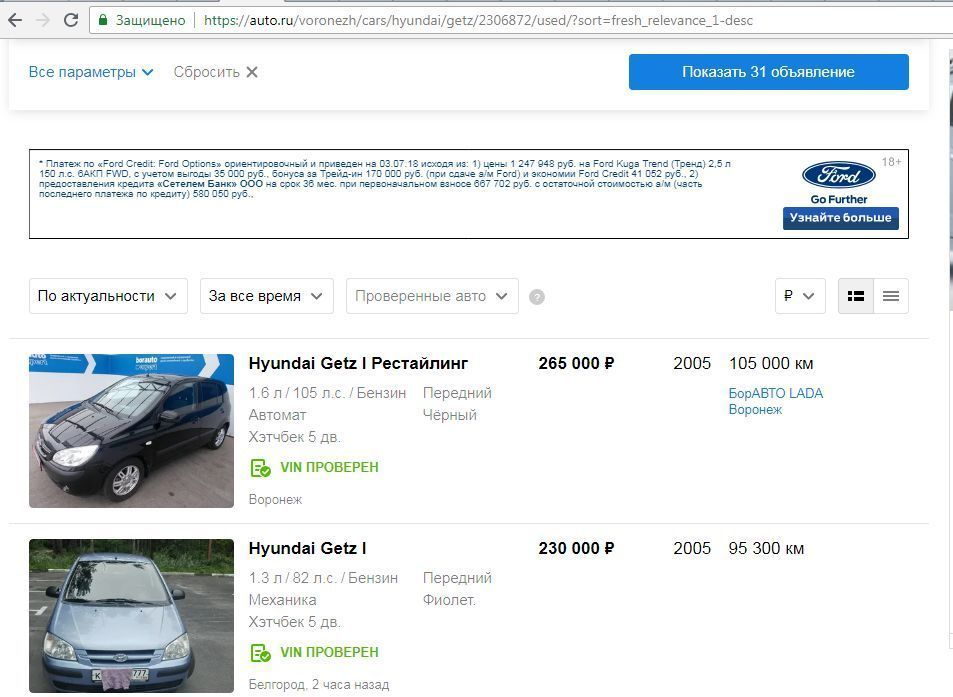This screenshot has width=953, height=697.
Task: Open the За все время period dropdown
Action: click(267, 296)
